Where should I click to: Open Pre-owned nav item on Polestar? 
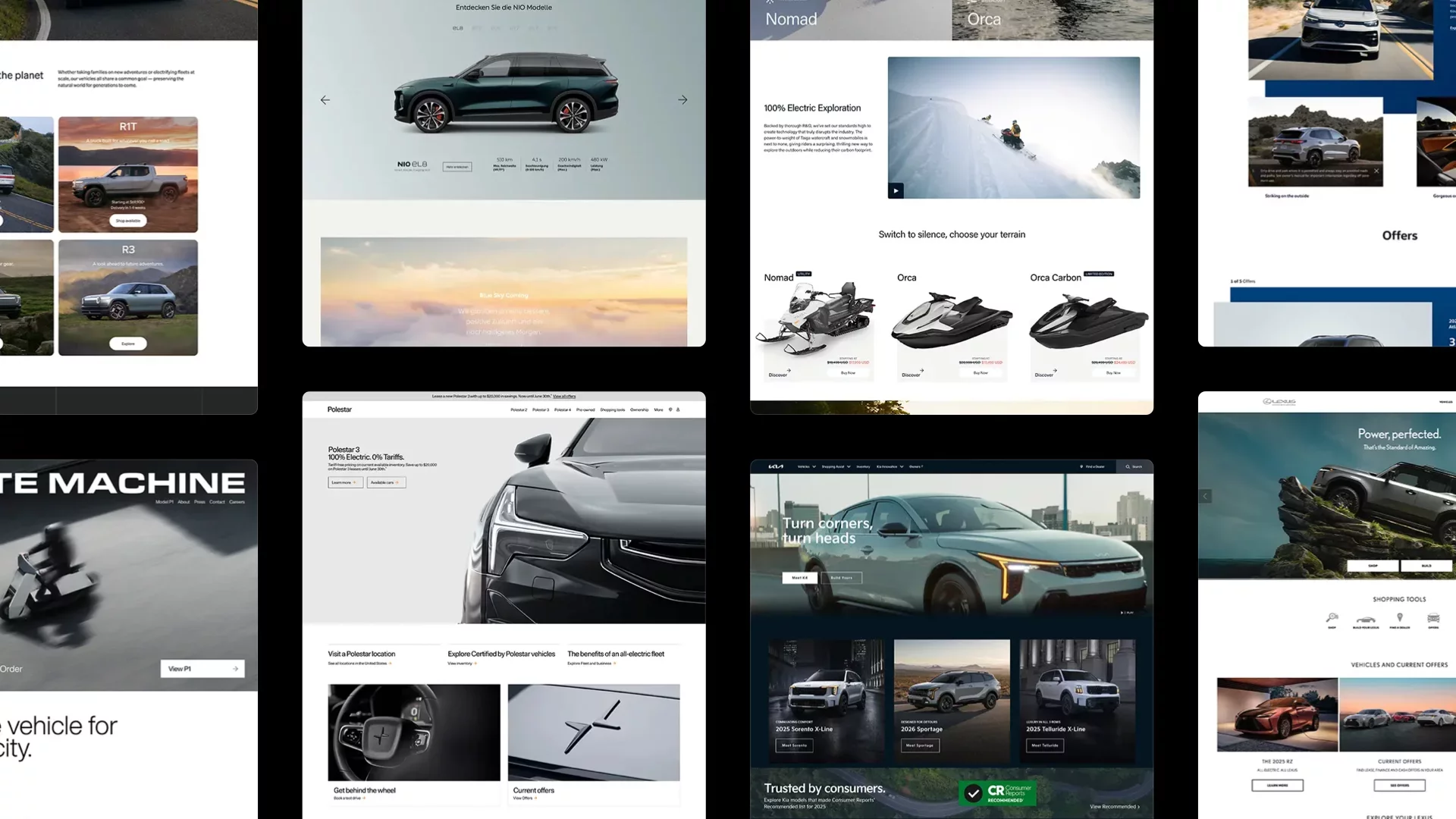(585, 409)
